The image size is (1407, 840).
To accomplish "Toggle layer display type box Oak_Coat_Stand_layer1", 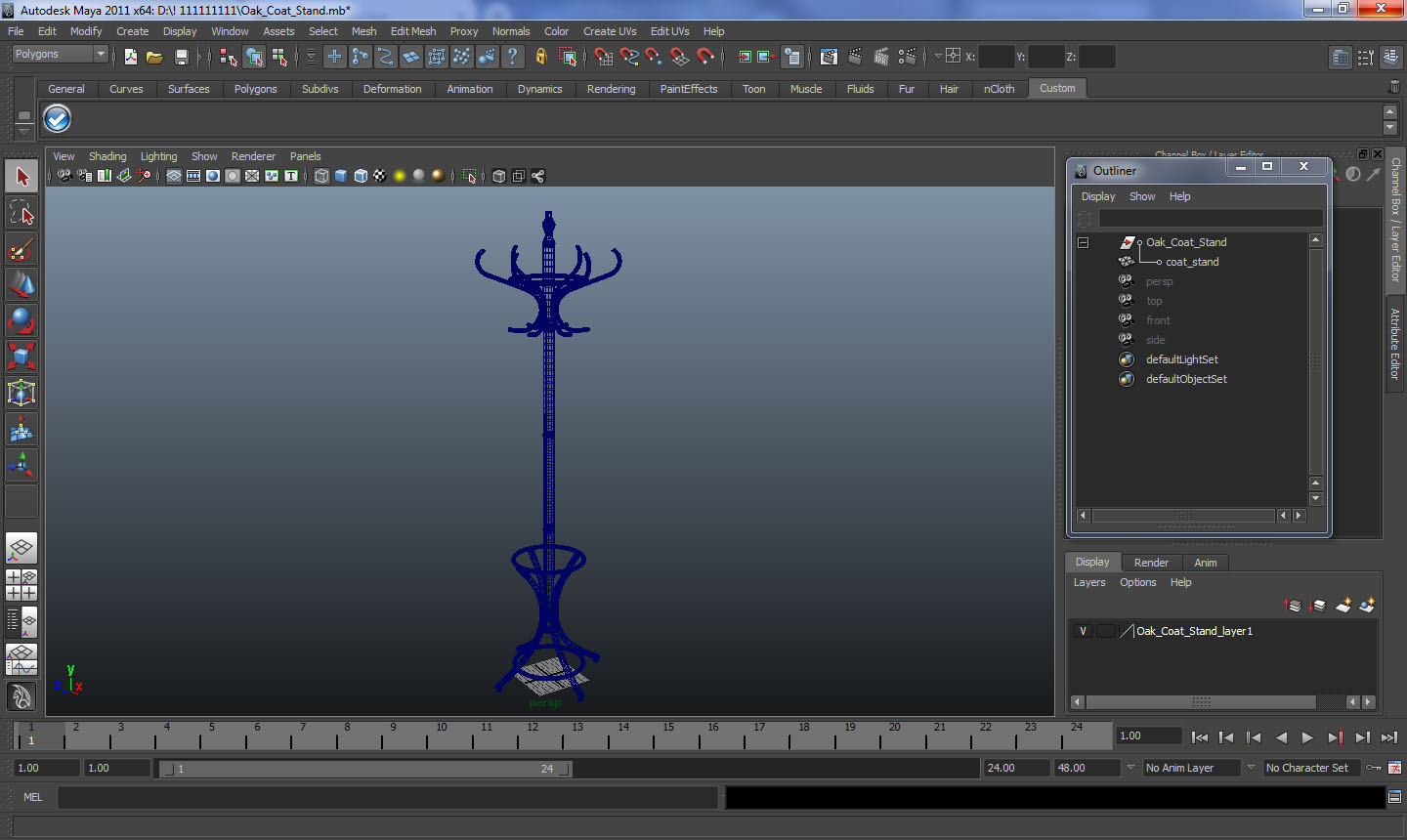I will [1105, 631].
